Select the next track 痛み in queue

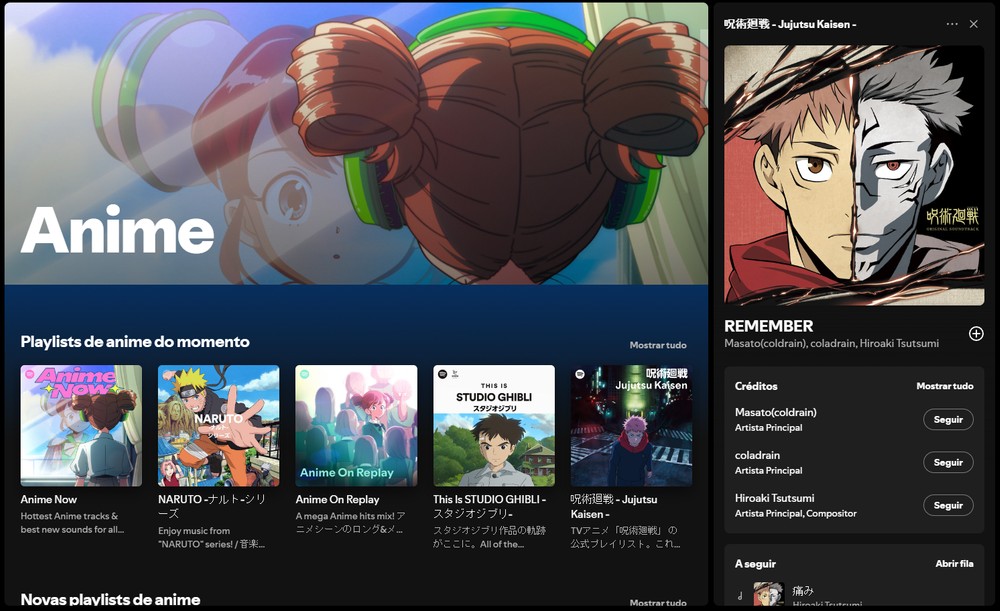click(x=802, y=591)
